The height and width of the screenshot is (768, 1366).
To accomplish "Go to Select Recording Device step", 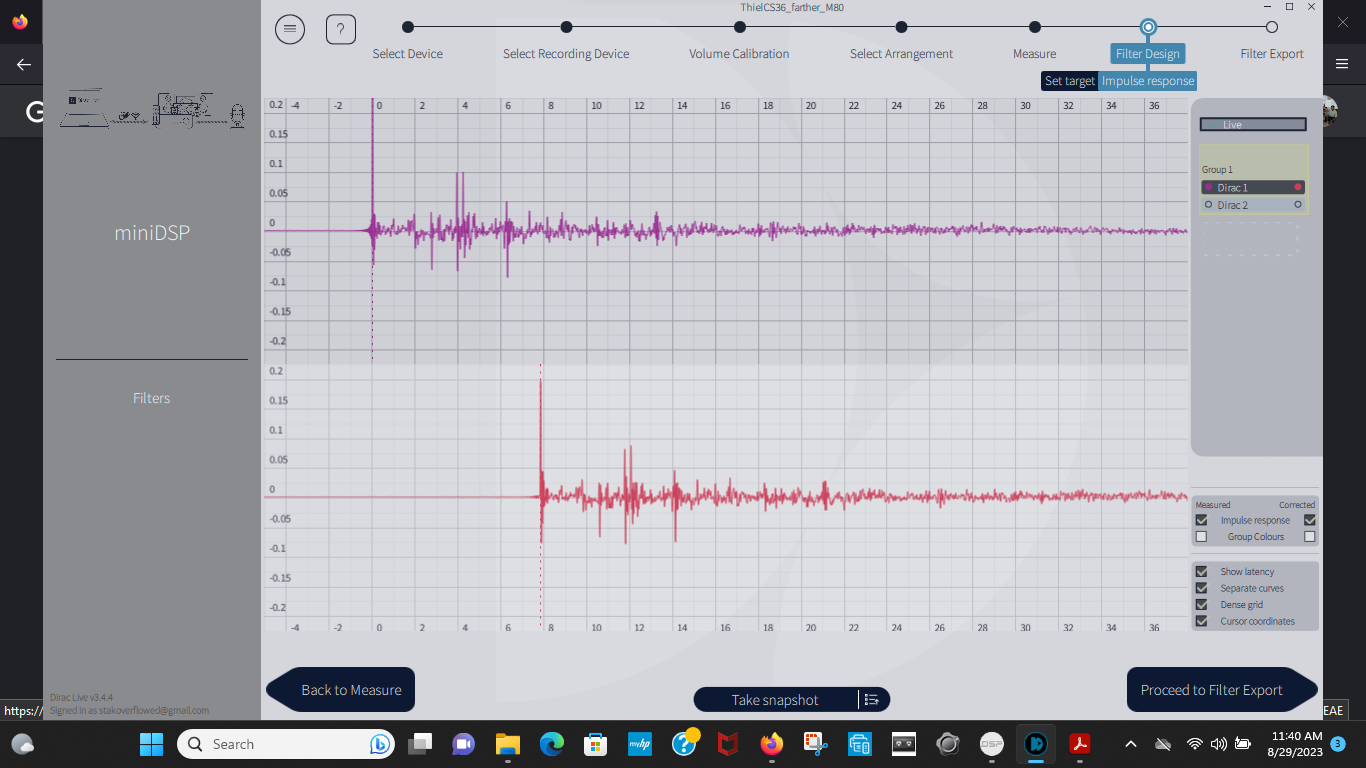I will click(566, 54).
